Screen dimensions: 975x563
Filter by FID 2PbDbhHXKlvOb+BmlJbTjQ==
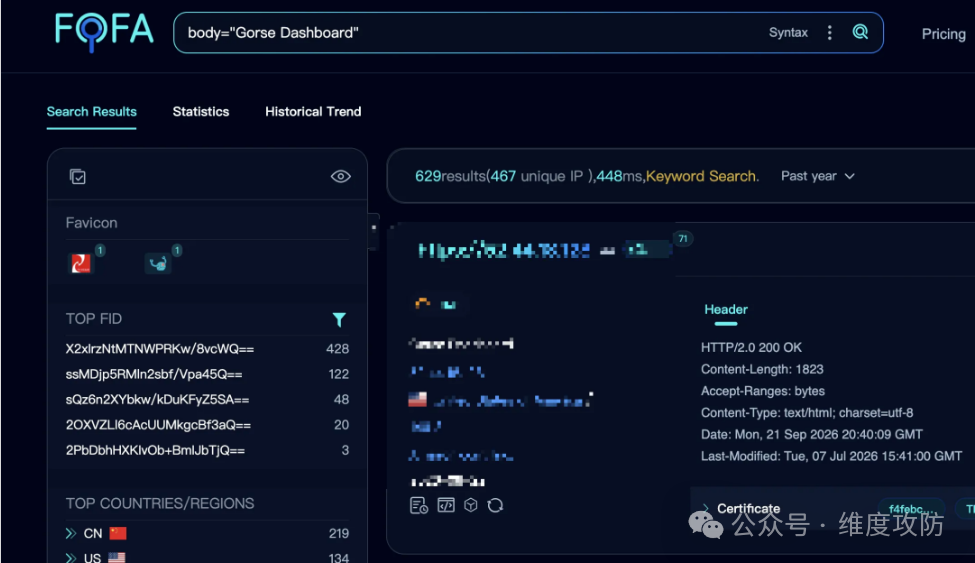click(155, 450)
